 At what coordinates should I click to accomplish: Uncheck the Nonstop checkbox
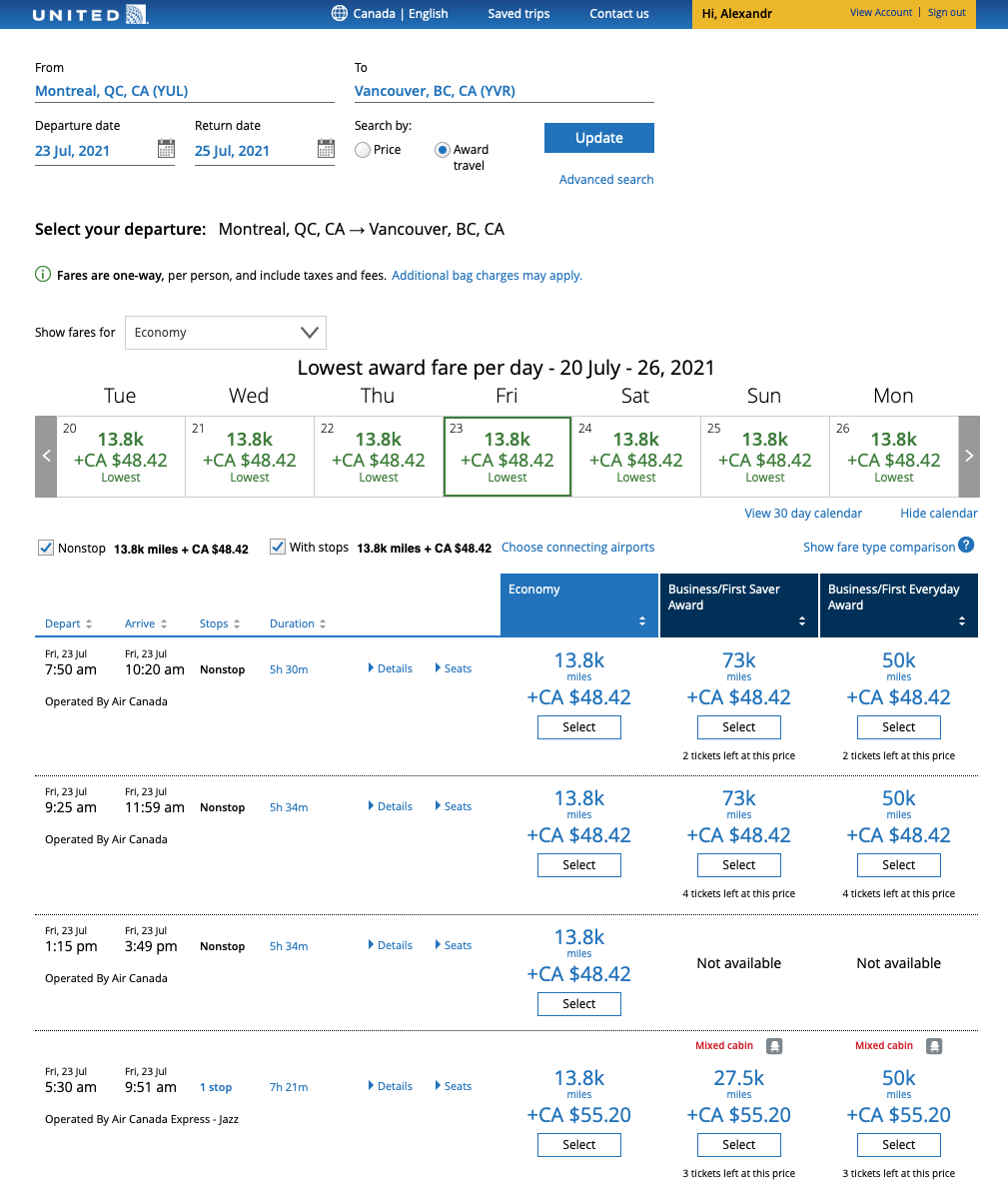coord(45,548)
